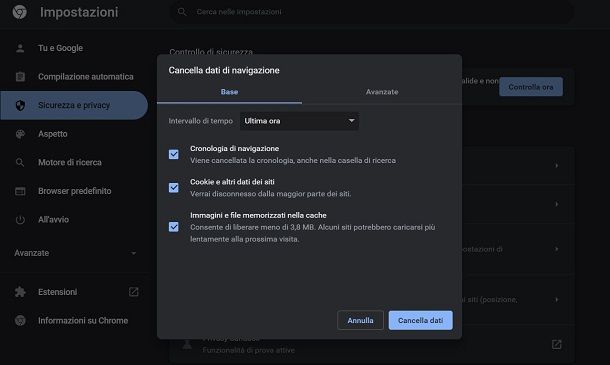Click the Chrome logo icon beside Impostazioni
The width and height of the screenshot is (610, 365).
[19, 12]
